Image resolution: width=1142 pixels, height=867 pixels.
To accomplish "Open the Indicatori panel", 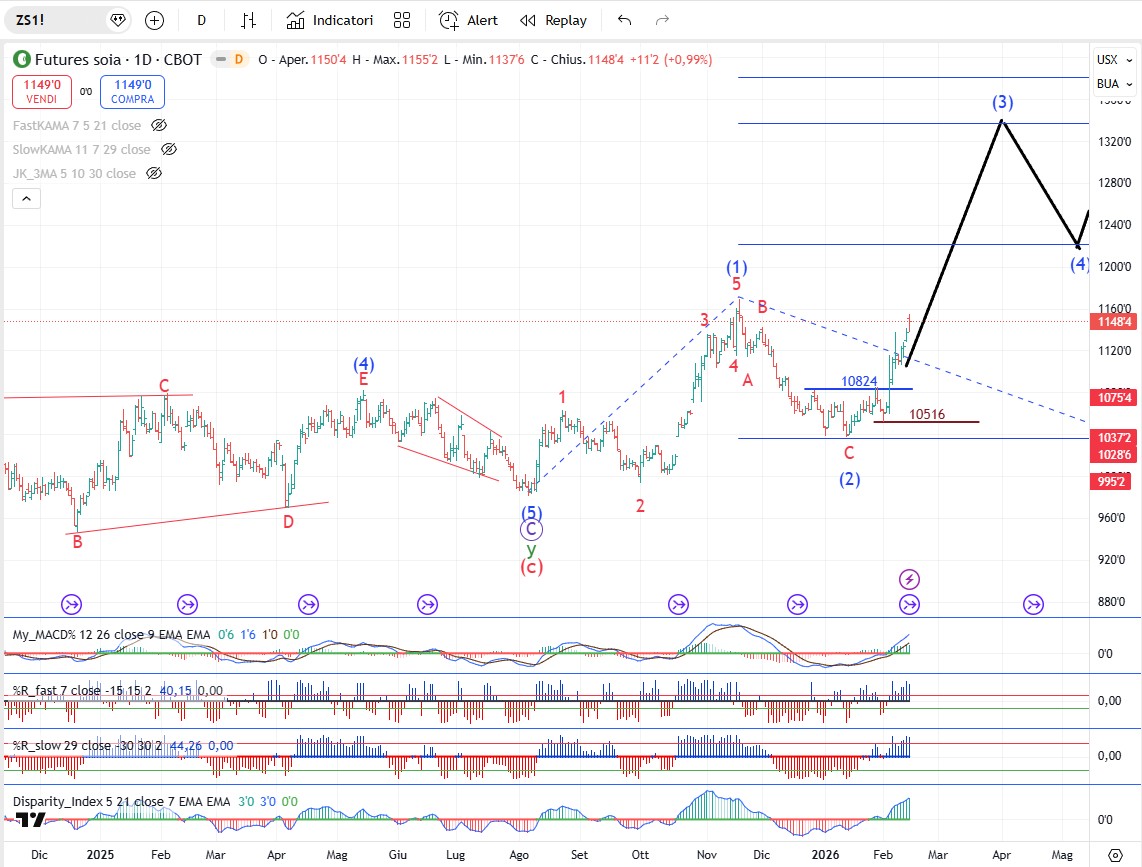I will coord(330,20).
